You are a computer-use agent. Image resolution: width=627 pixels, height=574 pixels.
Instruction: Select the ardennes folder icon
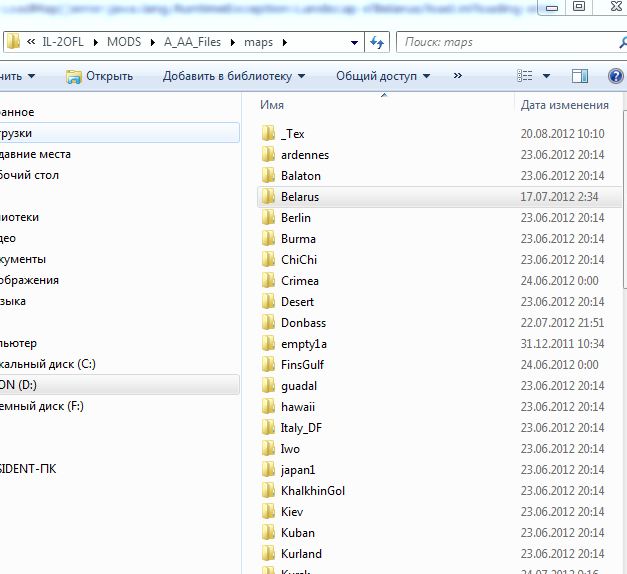tap(268, 154)
